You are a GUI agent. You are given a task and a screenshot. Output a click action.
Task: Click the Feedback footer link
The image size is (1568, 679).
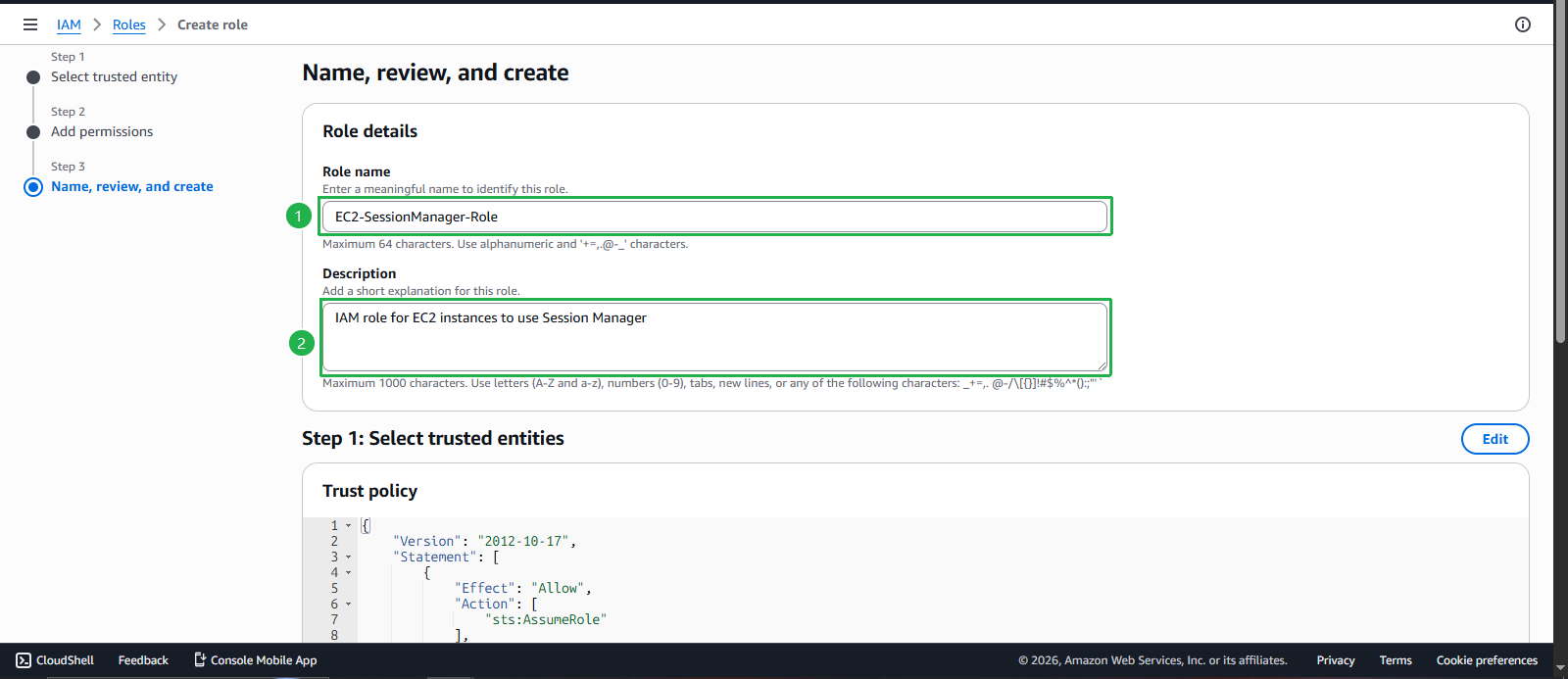pos(143,660)
